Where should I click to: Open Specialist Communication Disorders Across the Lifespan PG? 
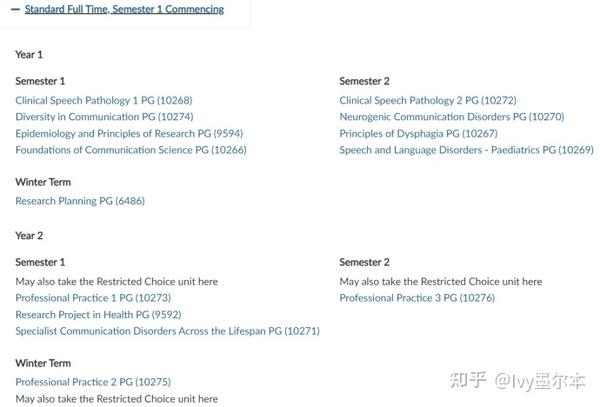click(168, 331)
